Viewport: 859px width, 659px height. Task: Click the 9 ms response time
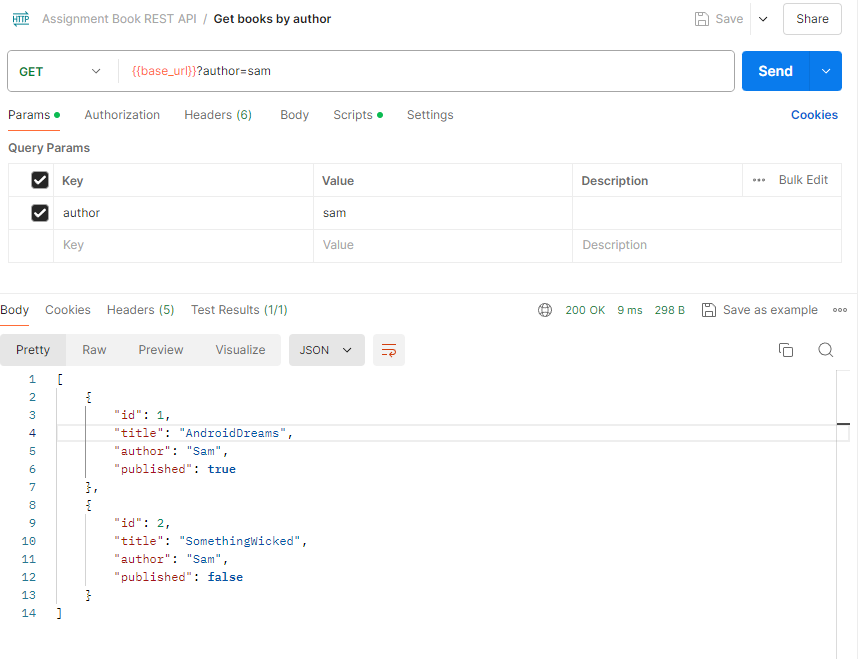[x=629, y=310]
